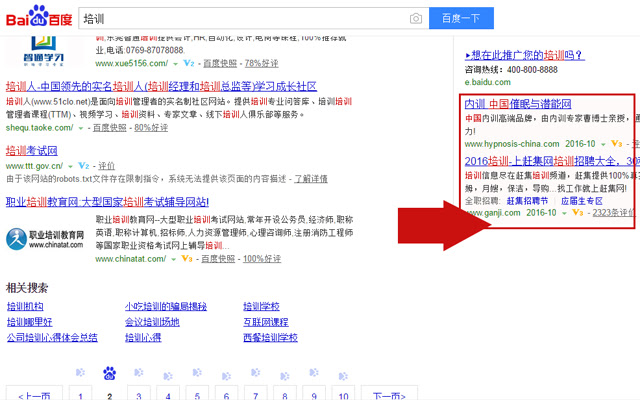Open 100%好评 rating link
Screen dimensions: 640x400
pyautogui.click(x=262, y=259)
